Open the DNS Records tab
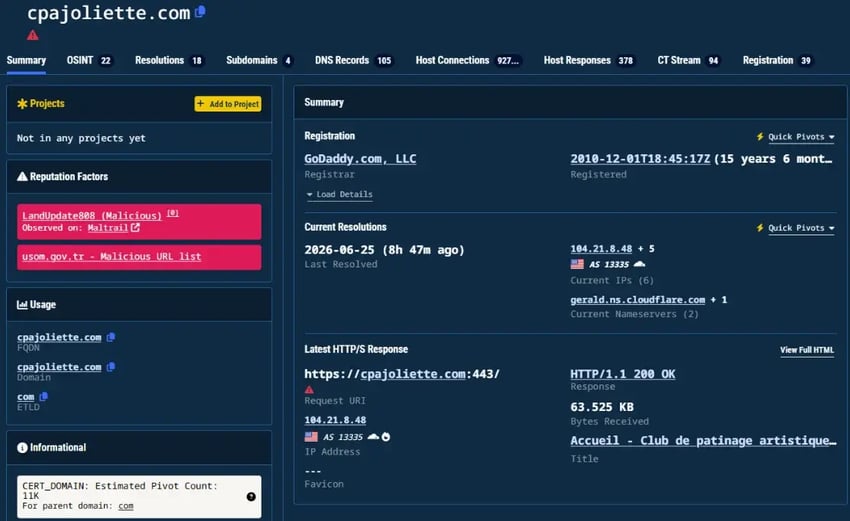Viewport: 850px width, 521px height. [353, 60]
